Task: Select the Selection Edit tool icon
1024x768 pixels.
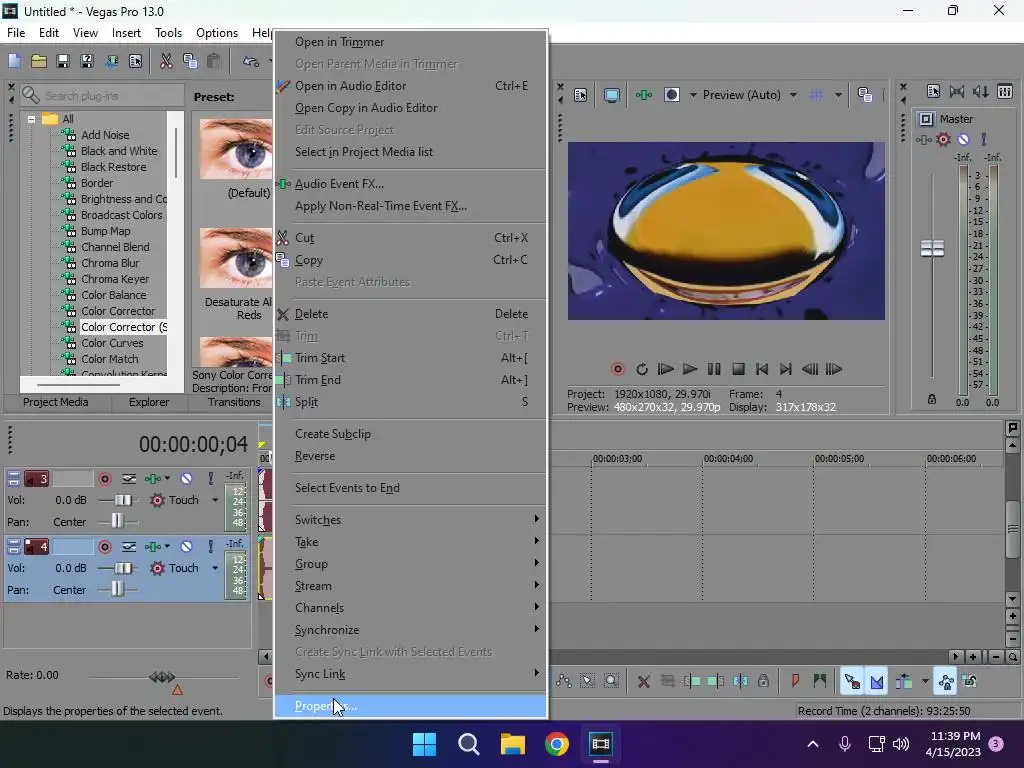Action: [588, 681]
